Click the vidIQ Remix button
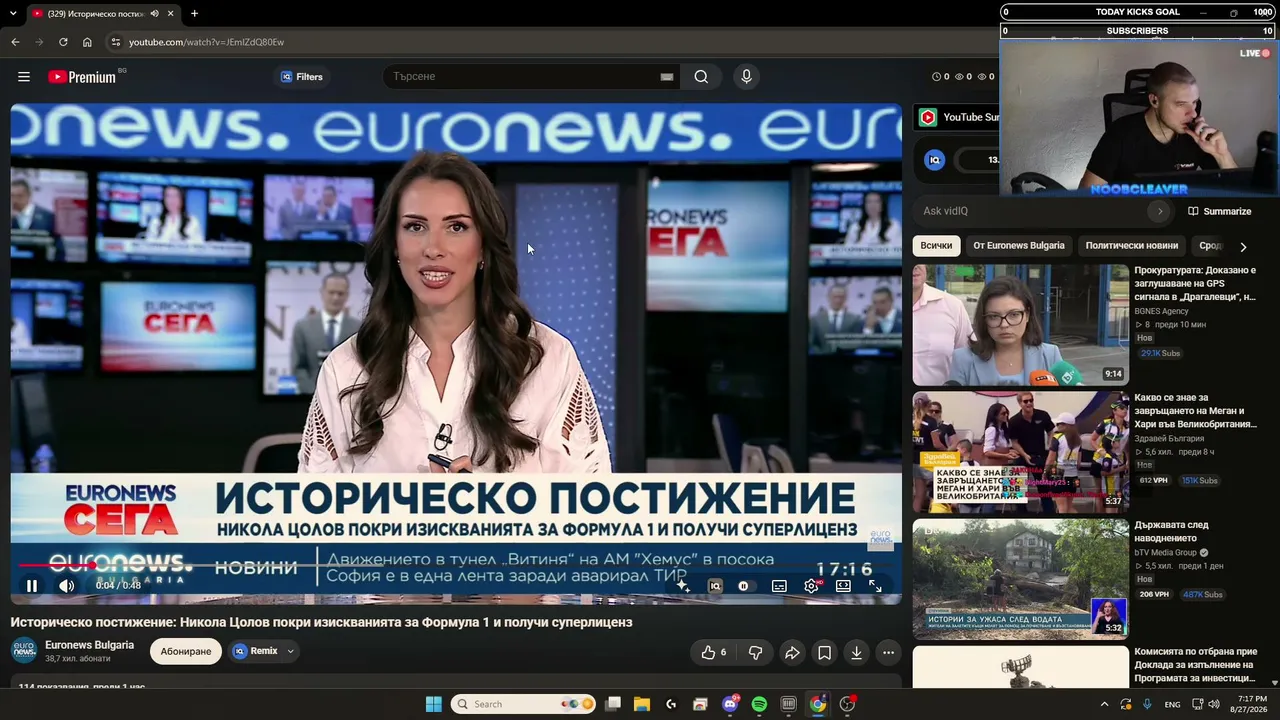Screen dimensions: 1280x720 point(256,651)
